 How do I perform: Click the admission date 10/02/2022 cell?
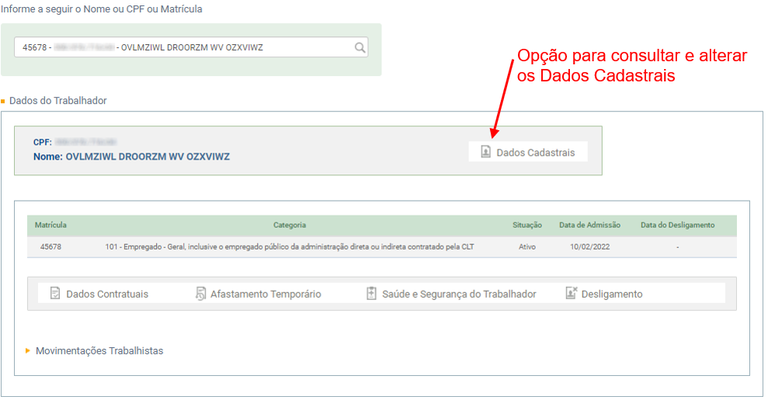click(590, 246)
